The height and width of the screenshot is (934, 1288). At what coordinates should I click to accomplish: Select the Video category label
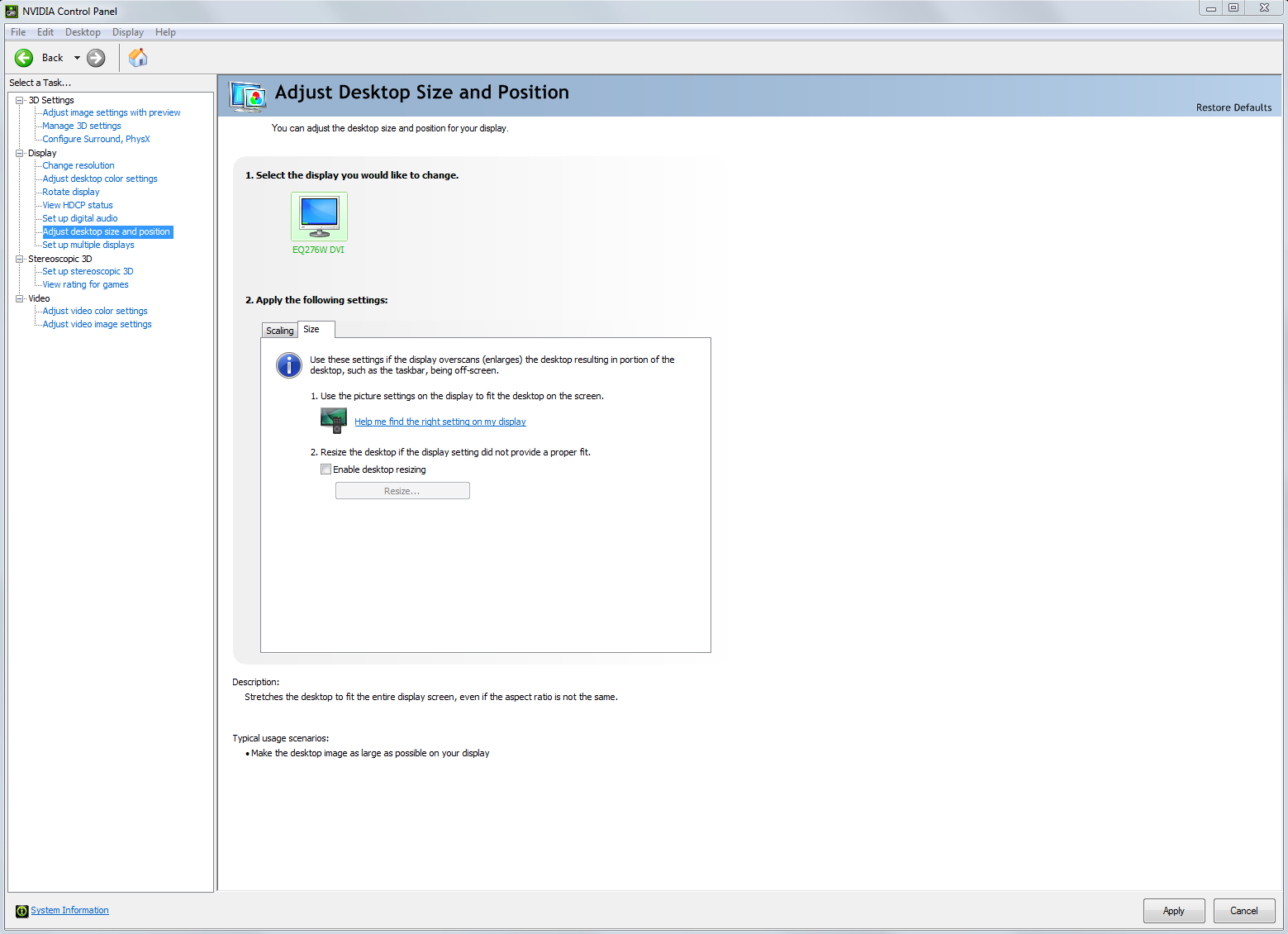coord(39,298)
